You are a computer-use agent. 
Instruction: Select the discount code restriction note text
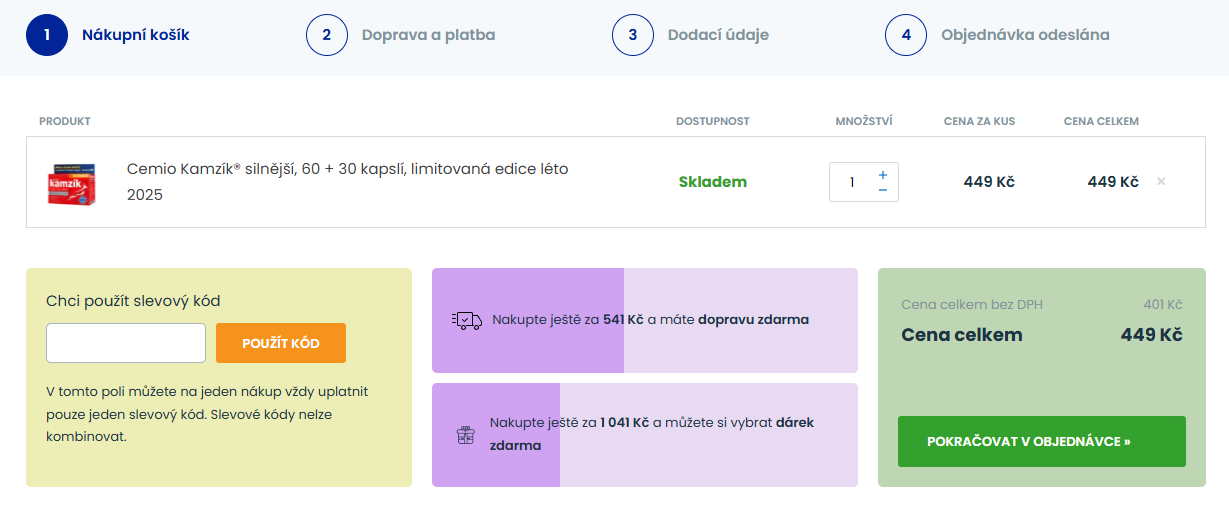[207, 414]
